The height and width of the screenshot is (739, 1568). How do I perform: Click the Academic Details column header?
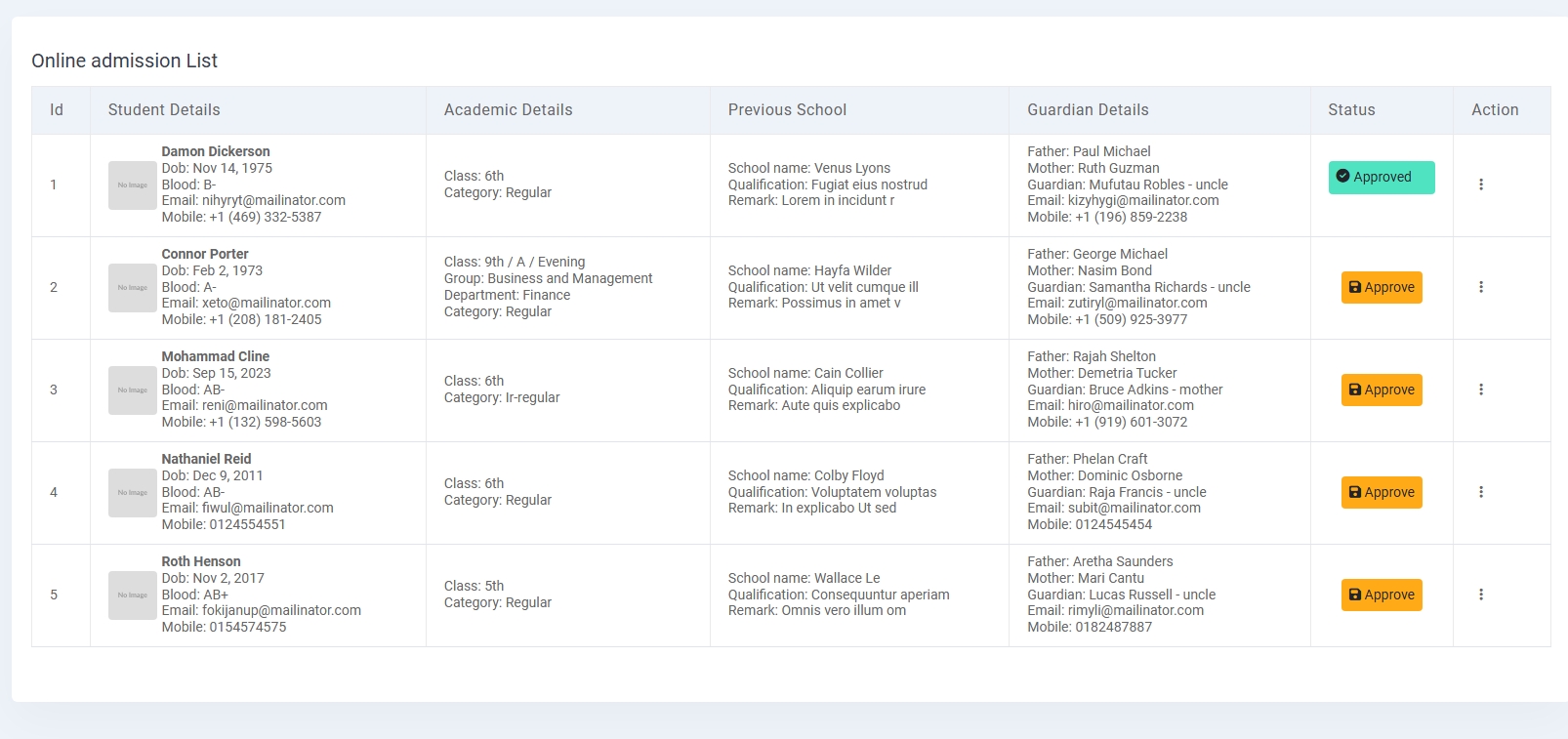pyautogui.click(x=508, y=110)
